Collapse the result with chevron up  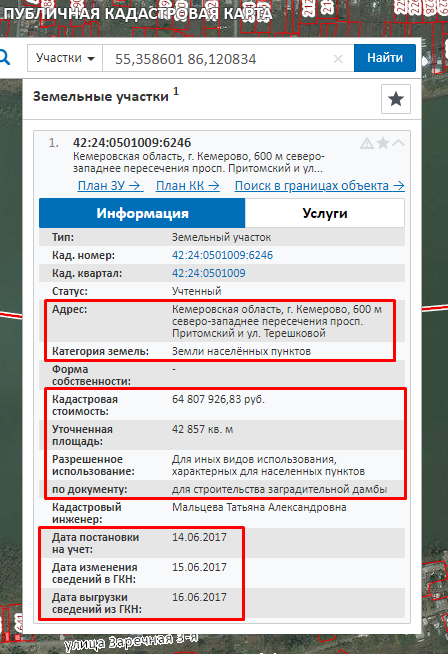click(x=398, y=143)
